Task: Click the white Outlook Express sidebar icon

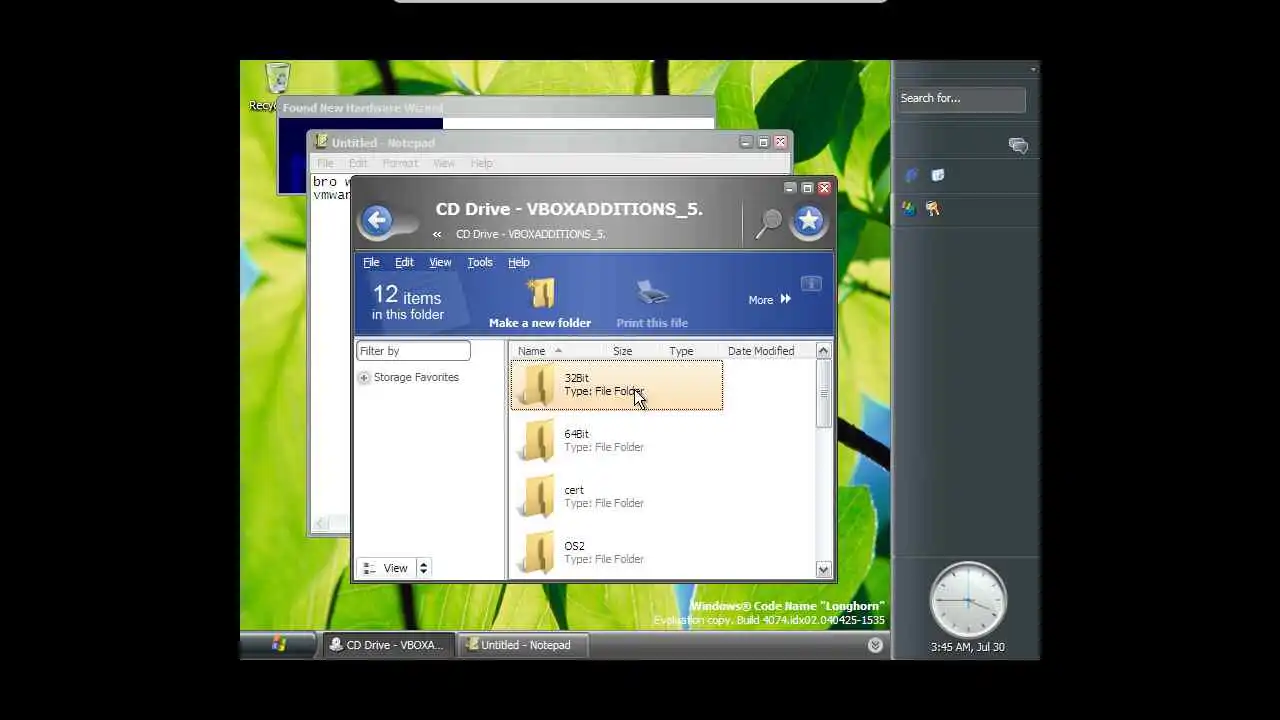Action: click(x=937, y=175)
